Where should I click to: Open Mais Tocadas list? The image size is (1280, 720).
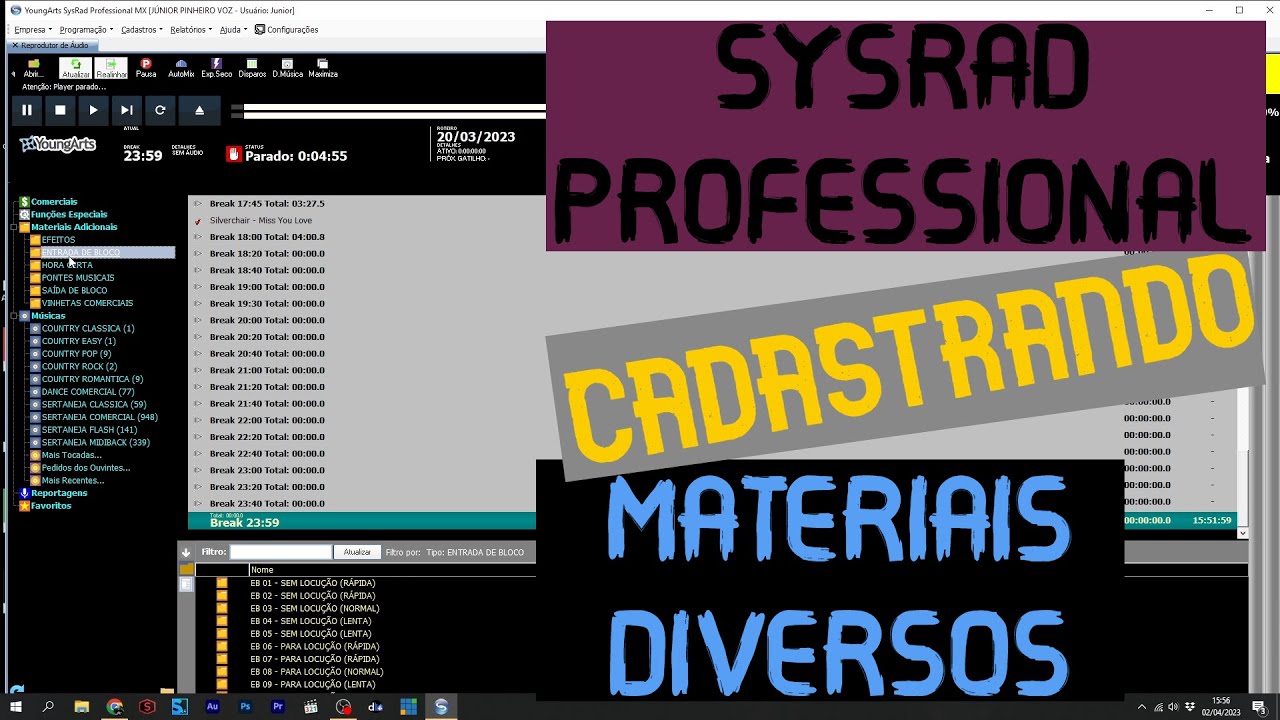point(71,455)
